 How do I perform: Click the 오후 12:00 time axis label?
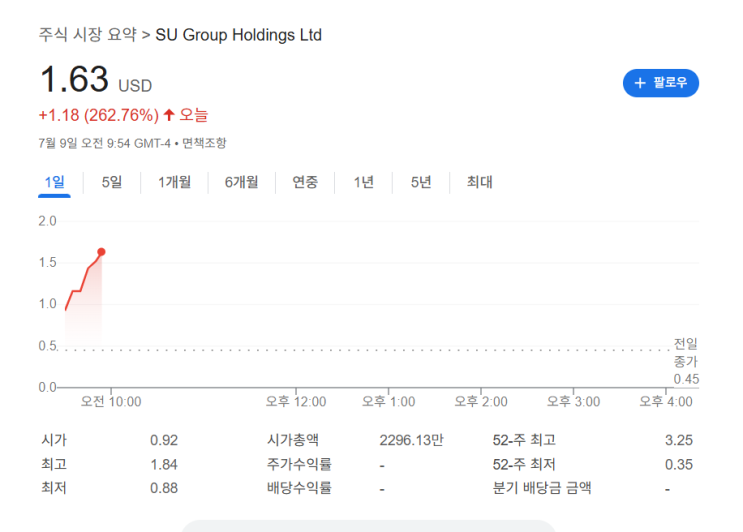(295, 401)
